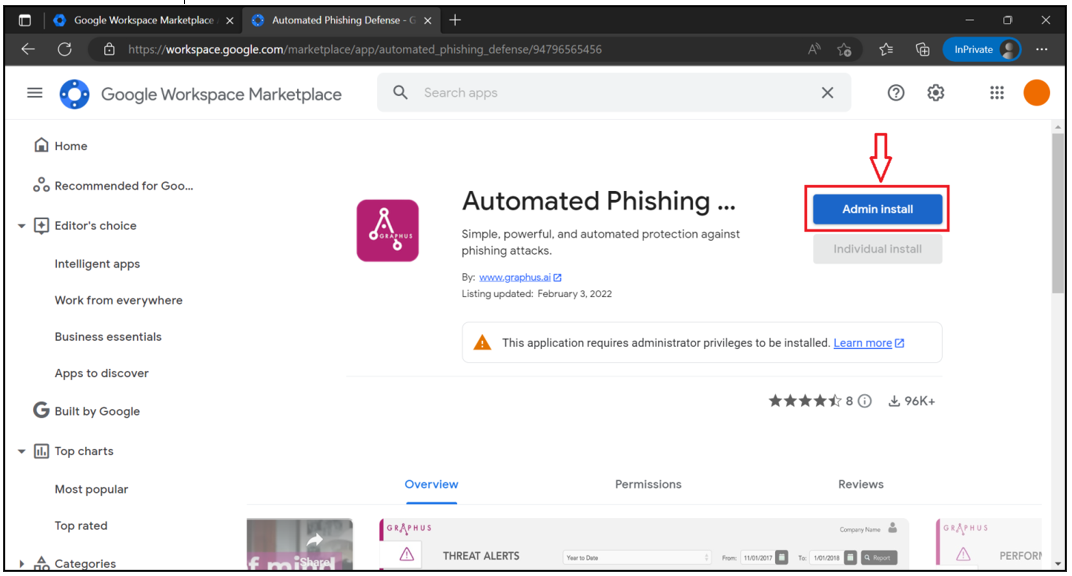
Task: Open the Google apps grid launcher
Action: tap(997, 93)
